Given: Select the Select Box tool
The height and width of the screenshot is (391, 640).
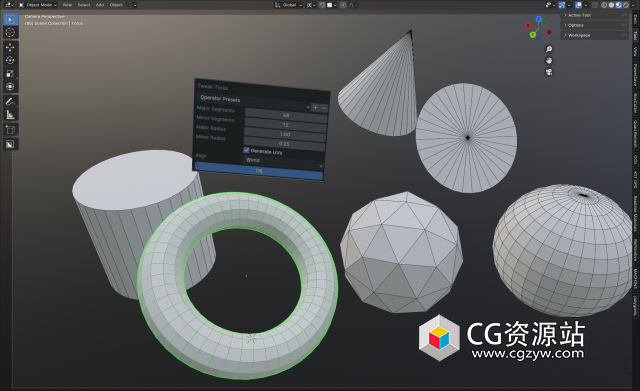Looking at the screenshot, I should [x=10, y=19].
